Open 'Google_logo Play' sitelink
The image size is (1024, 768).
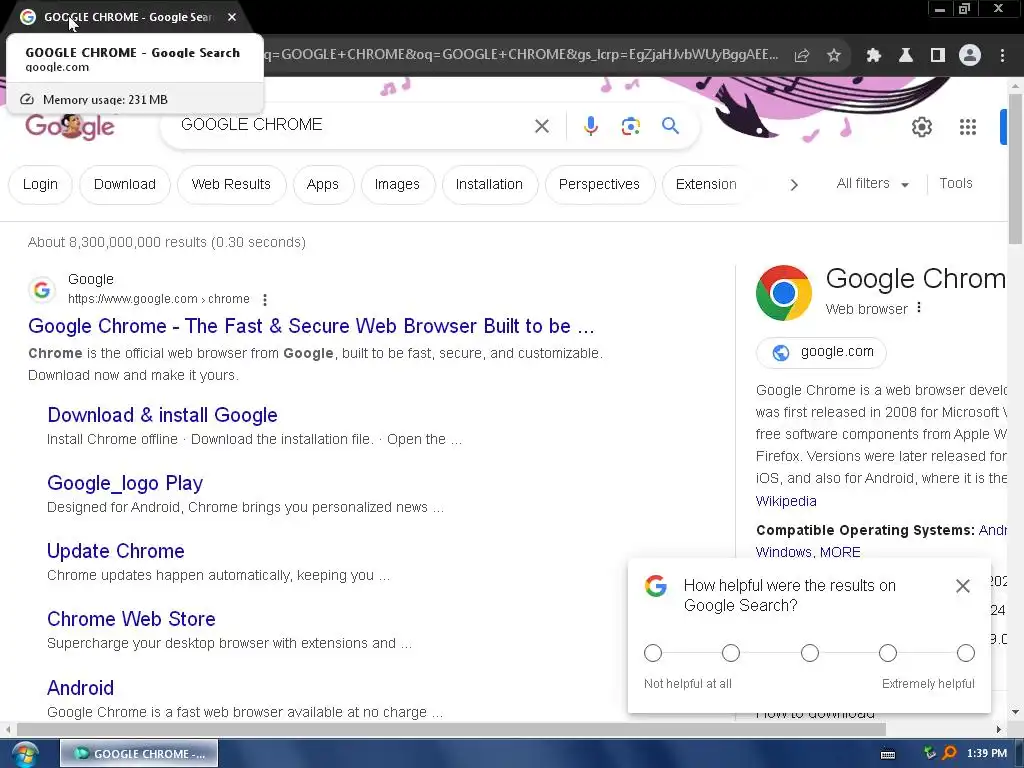pos(125,483)
